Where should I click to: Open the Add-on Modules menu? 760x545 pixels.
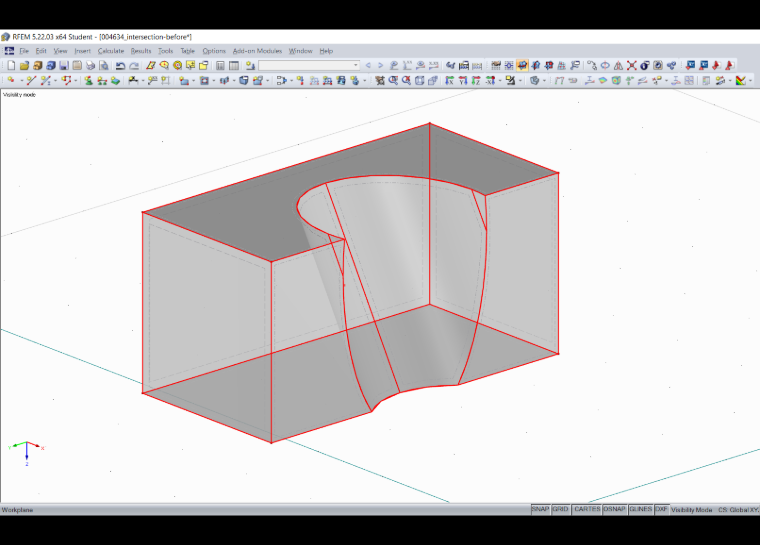[257, 51]
